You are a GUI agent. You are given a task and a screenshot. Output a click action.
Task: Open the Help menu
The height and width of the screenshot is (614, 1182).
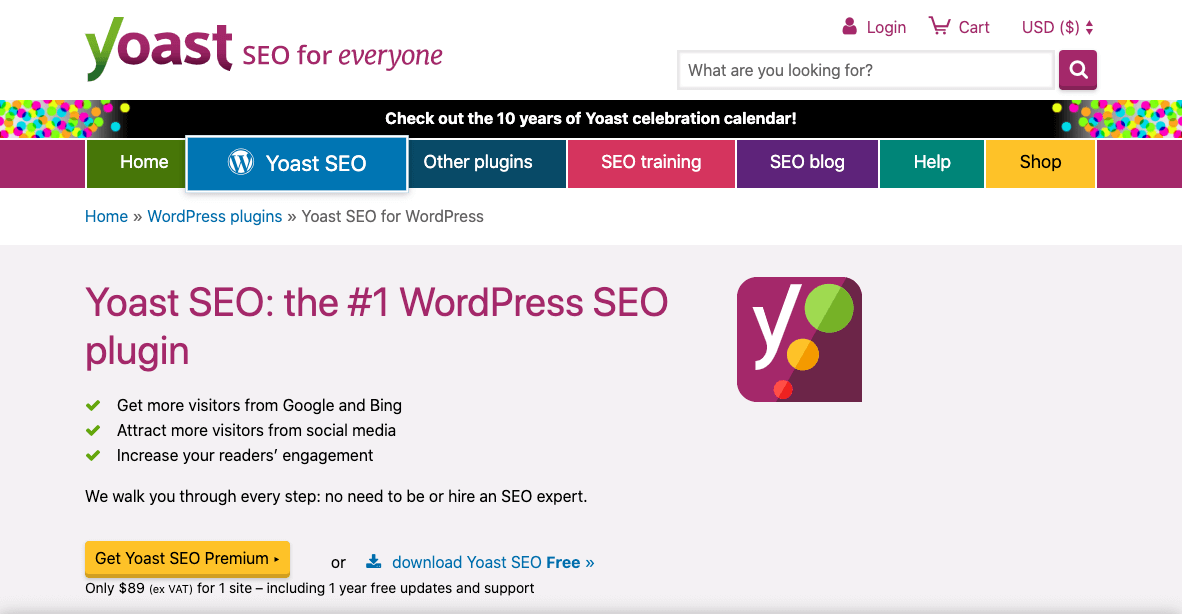click(x=931, y=162)
